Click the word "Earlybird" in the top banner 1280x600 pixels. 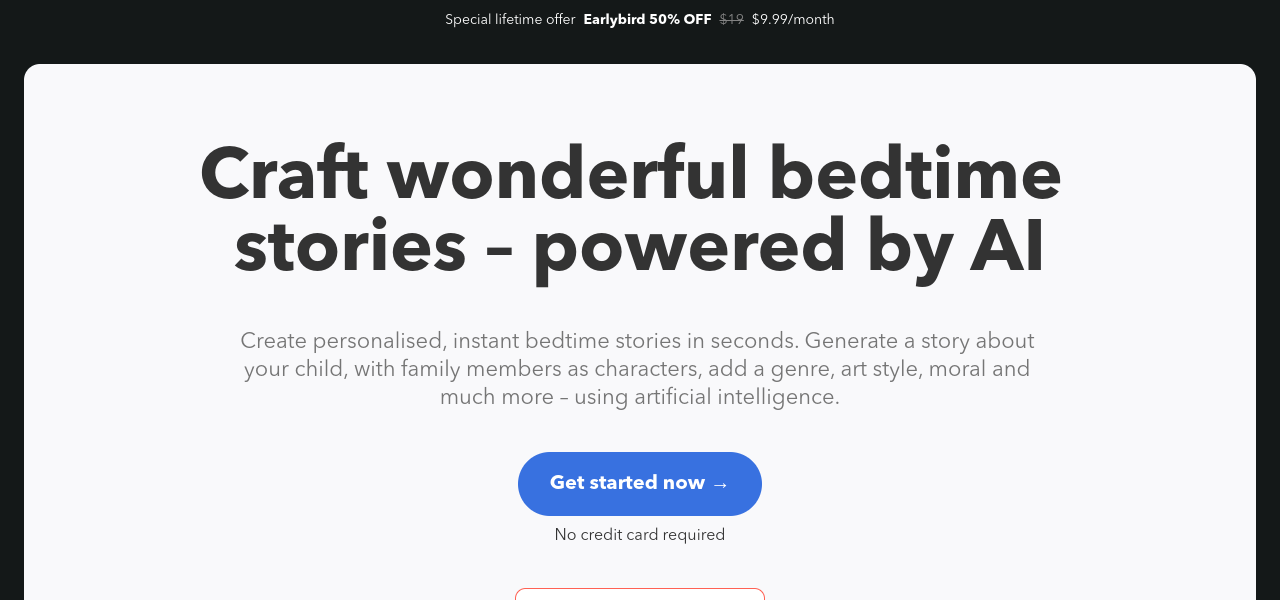pyautogui.click(x=614, y=19)
